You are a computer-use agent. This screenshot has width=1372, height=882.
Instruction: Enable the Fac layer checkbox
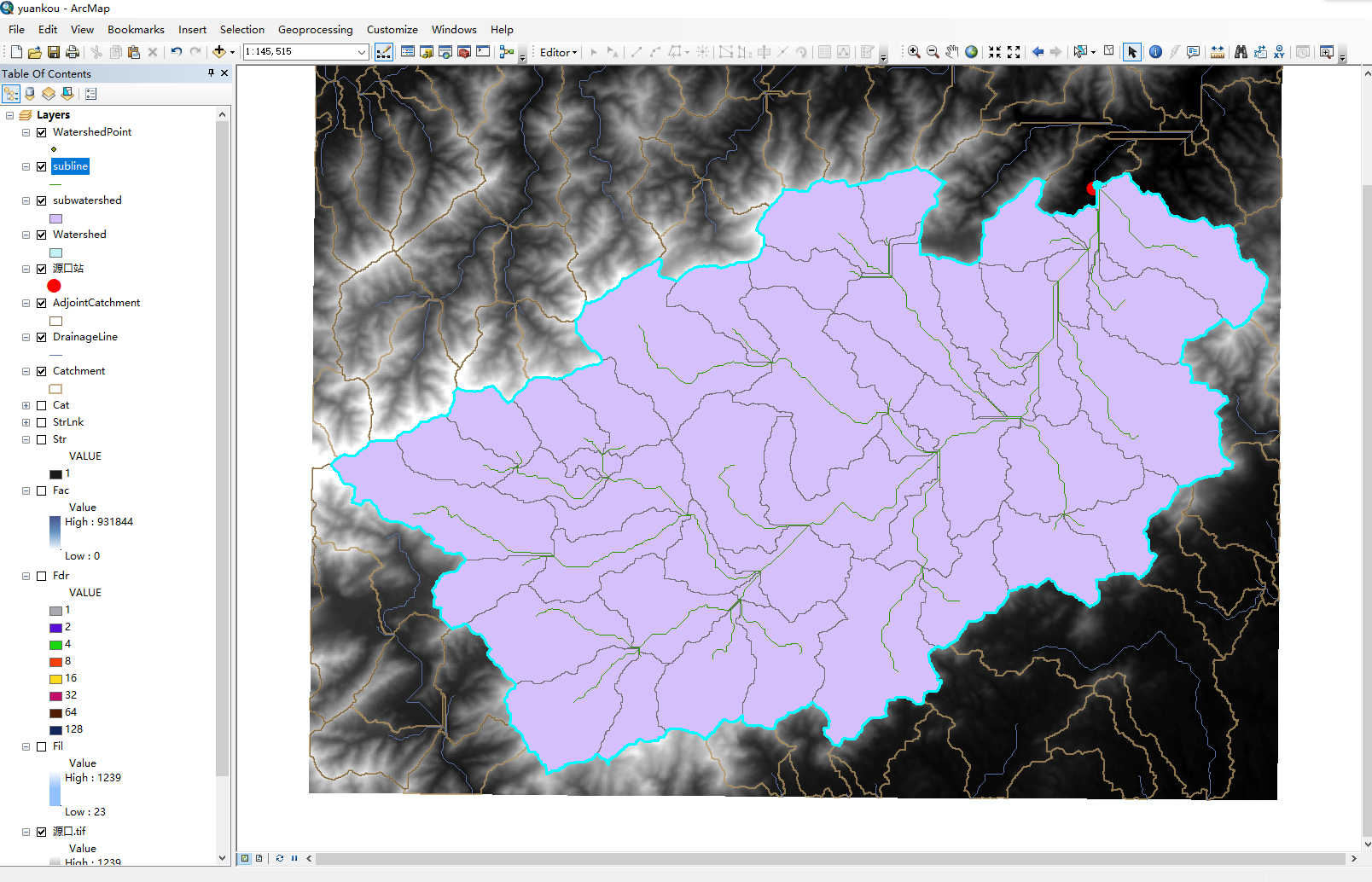click(x=42, y=490)
